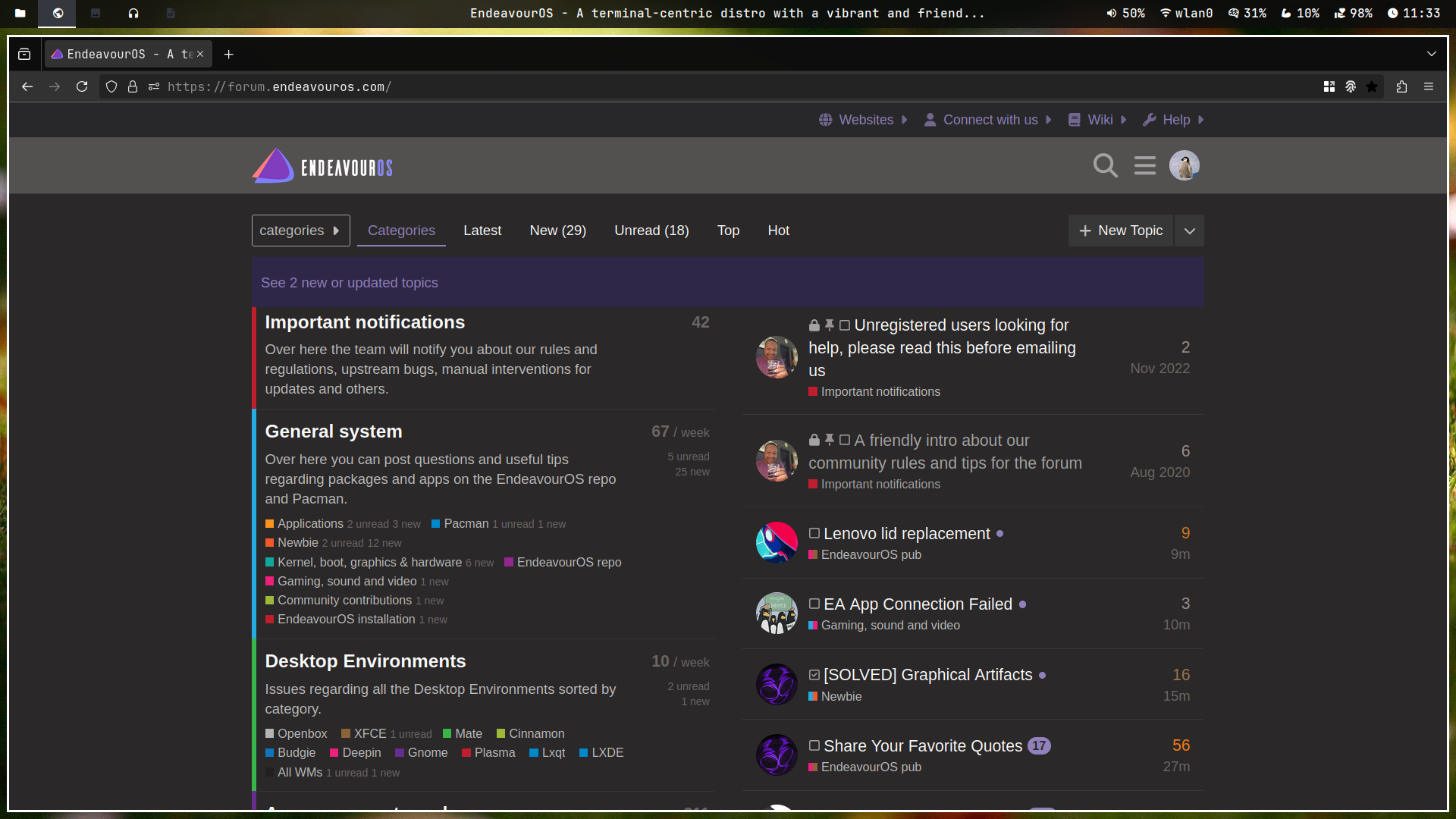
Task: Open the dropdown arrow beside New Topic
Action: [x=1189, y=231]
